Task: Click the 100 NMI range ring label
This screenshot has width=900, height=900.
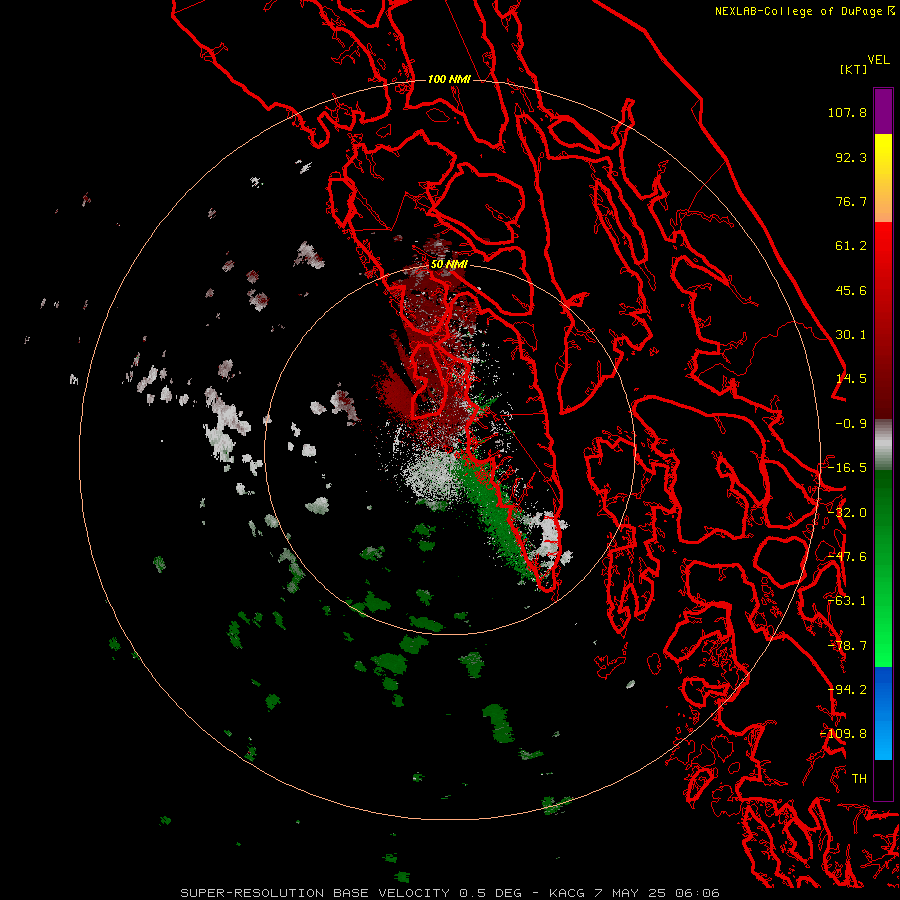Action: [449, 79]
